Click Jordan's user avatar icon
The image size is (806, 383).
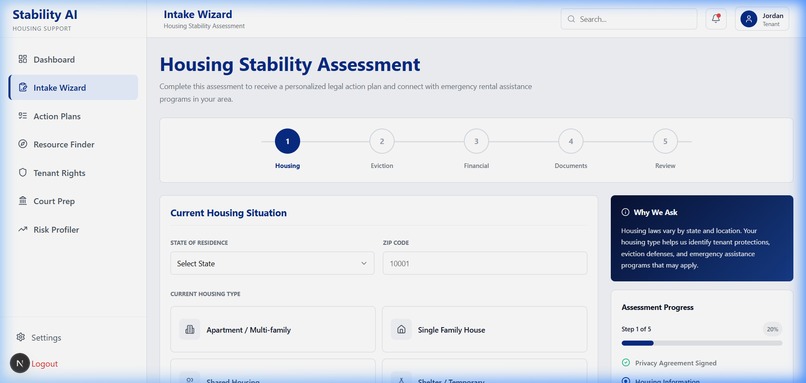tap(748, 19)
